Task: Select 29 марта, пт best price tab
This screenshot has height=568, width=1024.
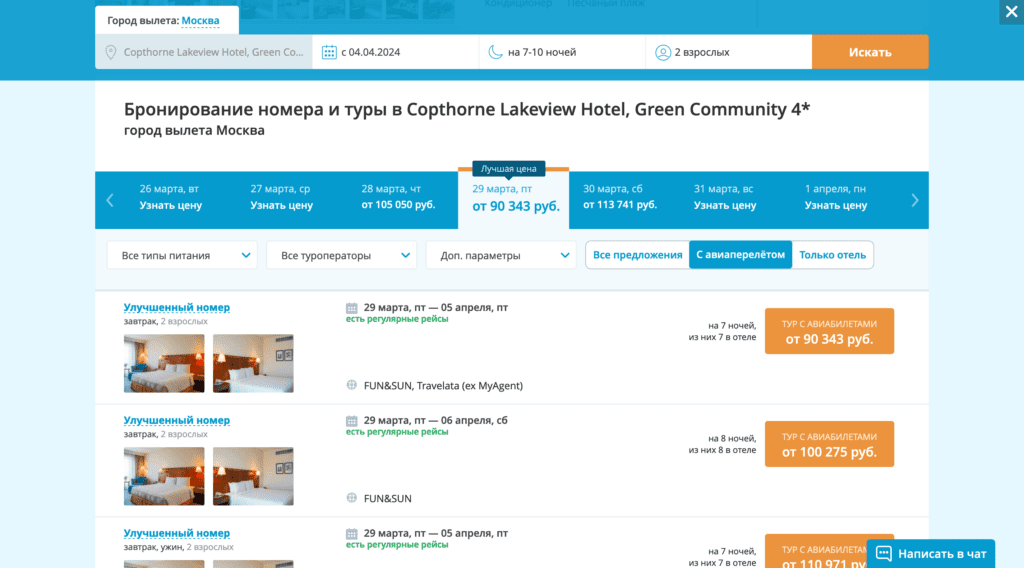Action: click(514, 198)
